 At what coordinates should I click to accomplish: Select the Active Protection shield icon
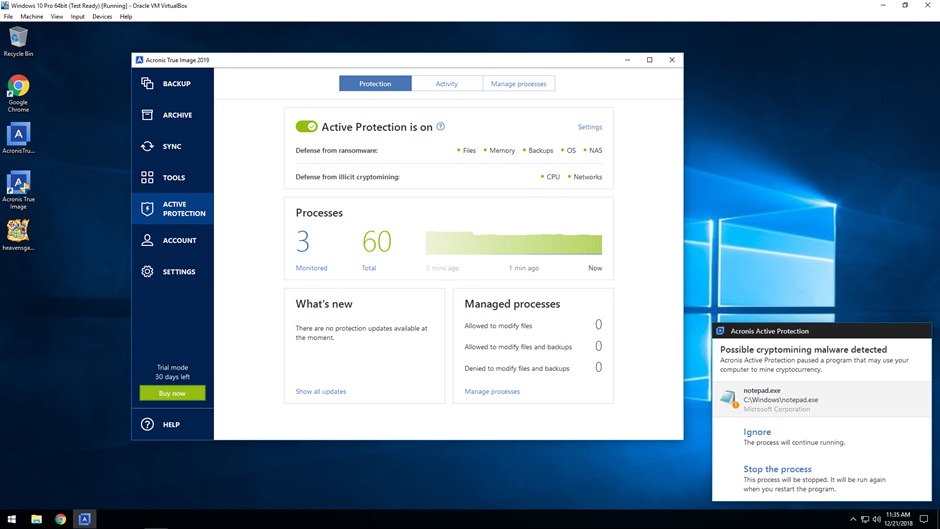(x=147, y=209)
